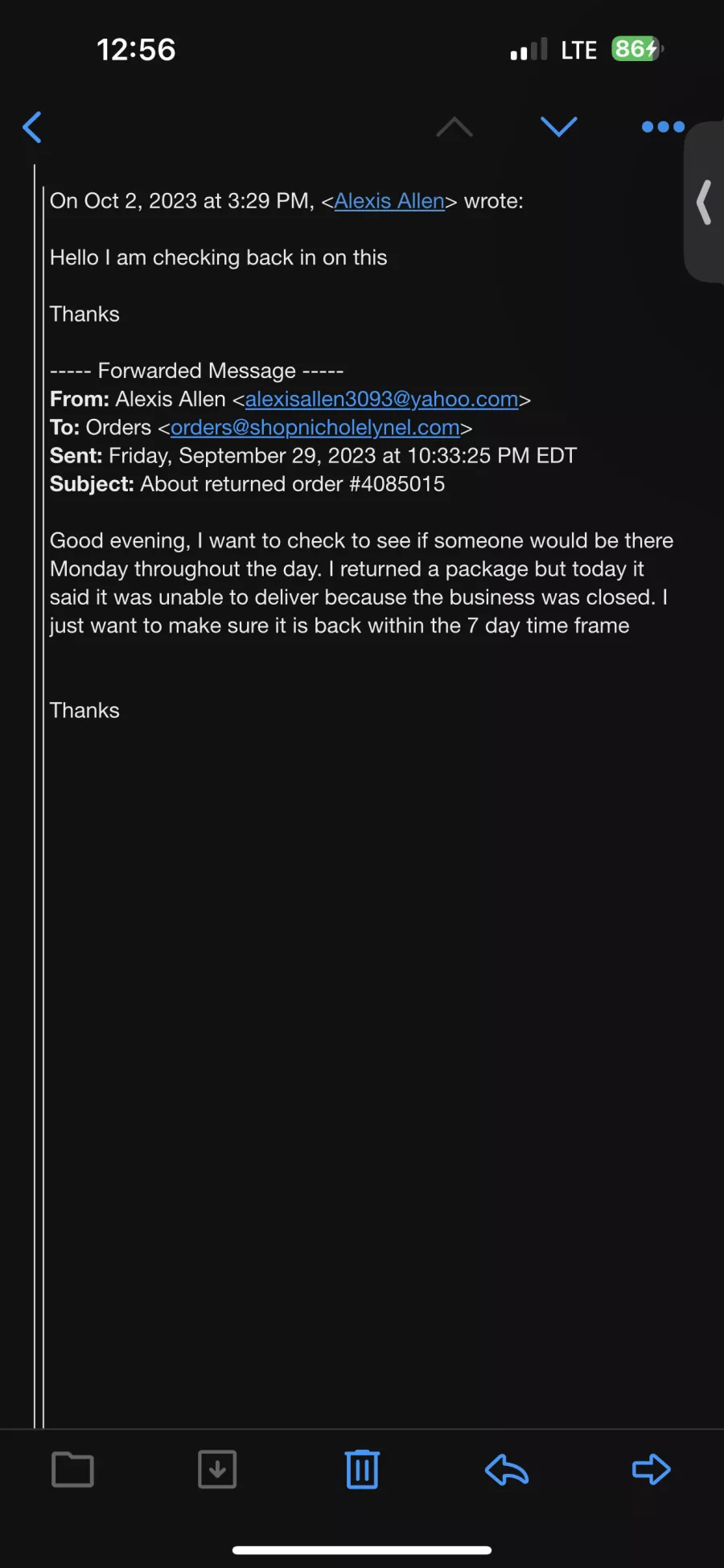Tap the back arrow to return to inbox
This screenshot has width=724, height=1568.
point(32,127)
